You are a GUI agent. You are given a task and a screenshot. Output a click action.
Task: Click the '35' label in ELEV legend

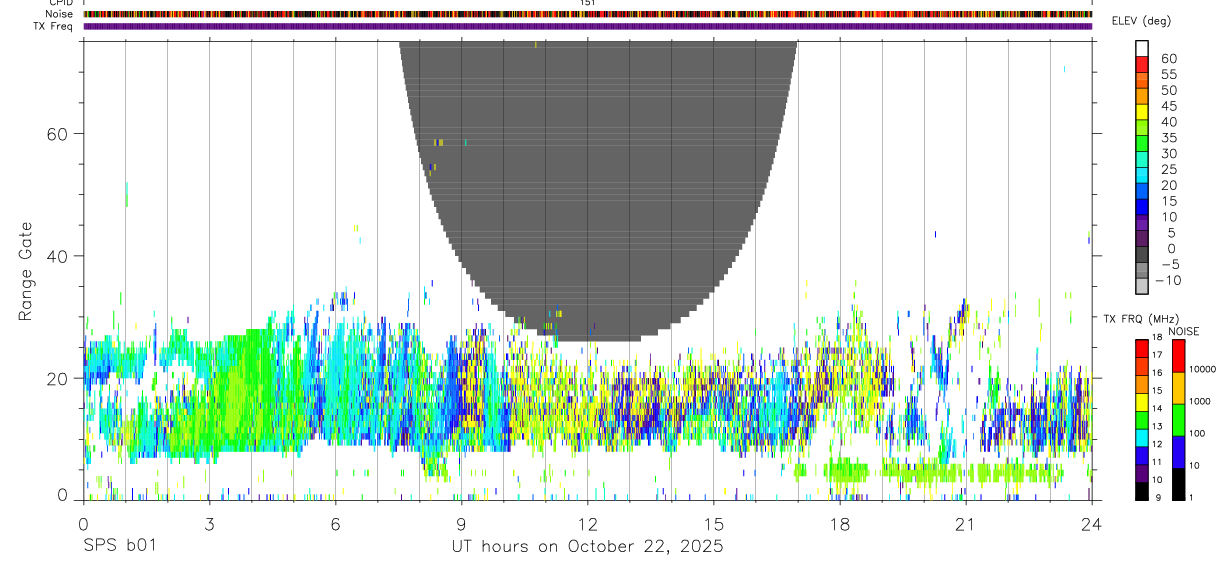tap(1168, 138)
